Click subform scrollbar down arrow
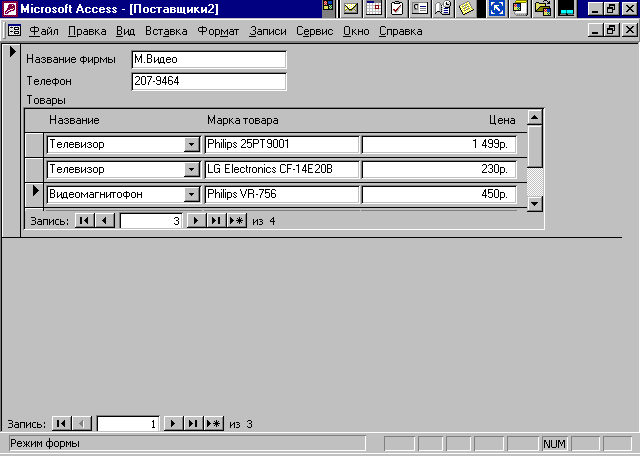640x456 pixels. (x=535, y=203)
